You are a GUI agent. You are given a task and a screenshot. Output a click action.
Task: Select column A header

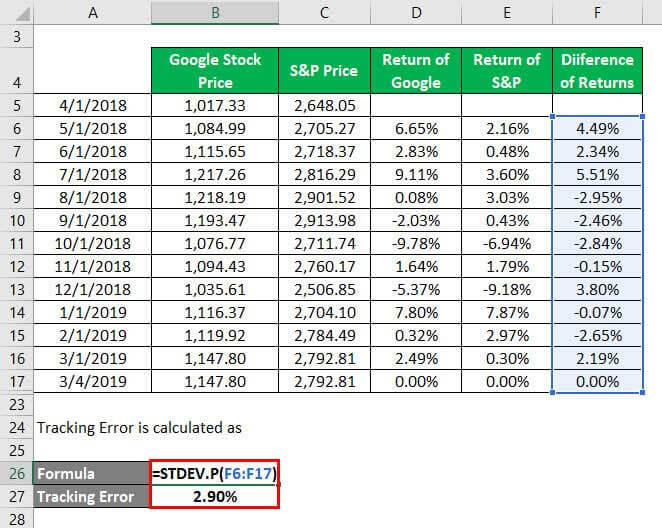click(92, 12)
